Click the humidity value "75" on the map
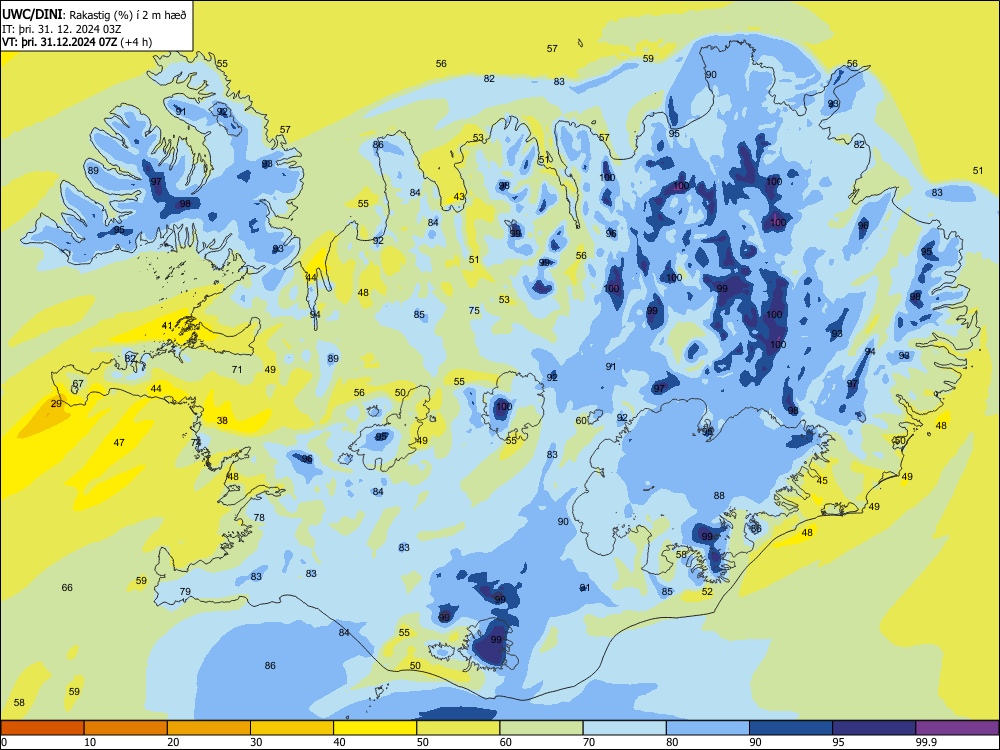Image resolution: width=1000 pixels, height=750 pixels. pos(474,311)
